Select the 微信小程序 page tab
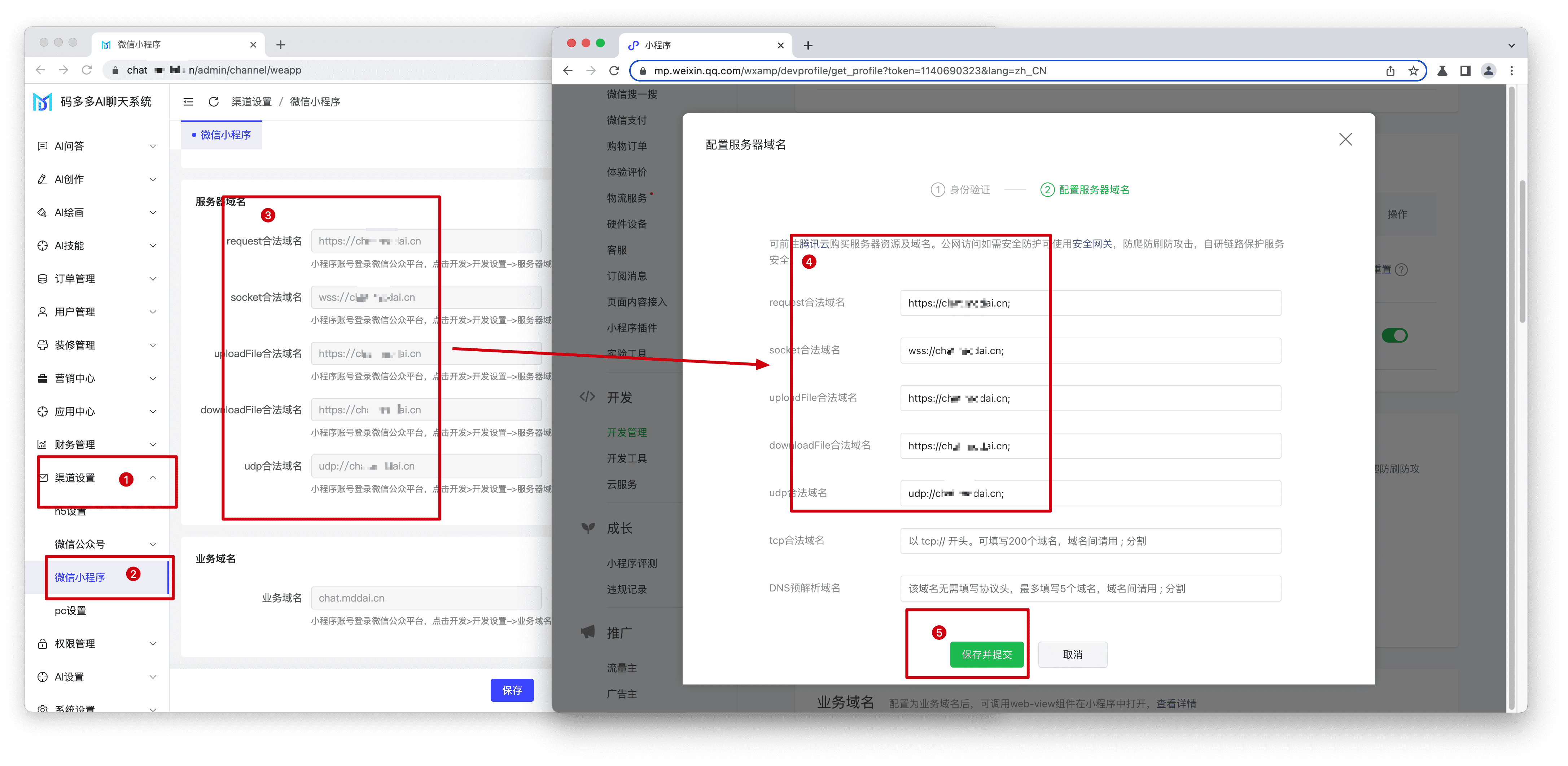 tap(222, 135)
